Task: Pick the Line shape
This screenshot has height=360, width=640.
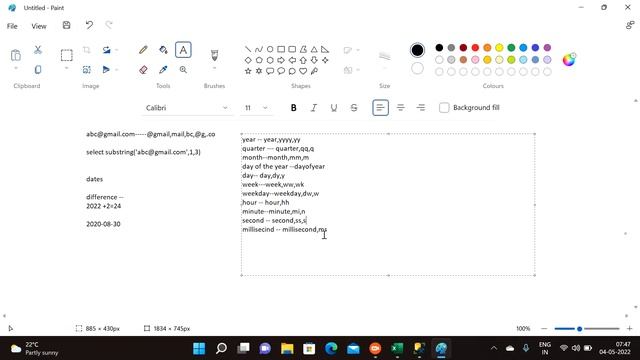Action: point(248,49)
